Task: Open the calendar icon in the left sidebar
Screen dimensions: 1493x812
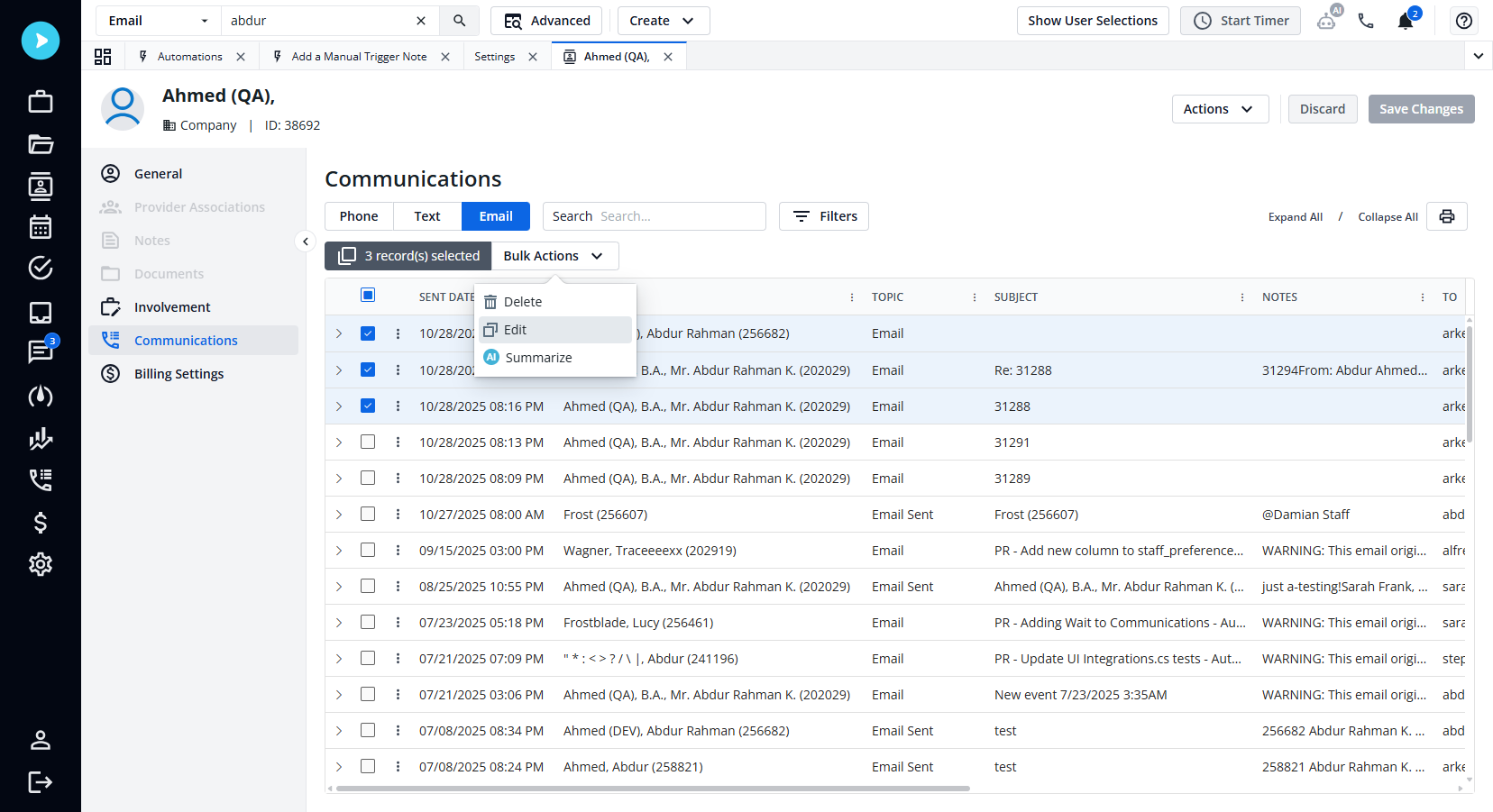Action: pos(40,227)
